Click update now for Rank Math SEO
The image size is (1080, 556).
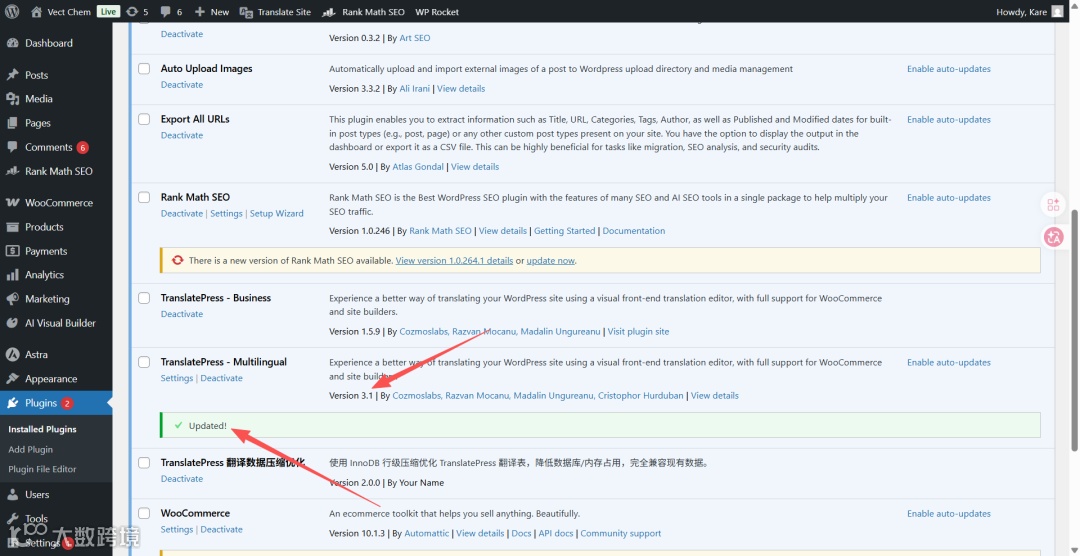(x=550, y=260)
